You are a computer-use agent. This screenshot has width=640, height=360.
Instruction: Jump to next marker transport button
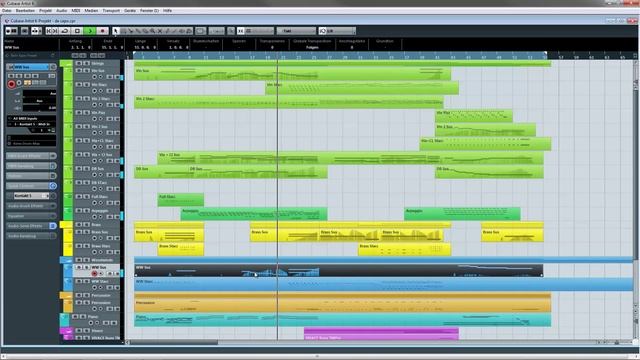coord(56,31)
